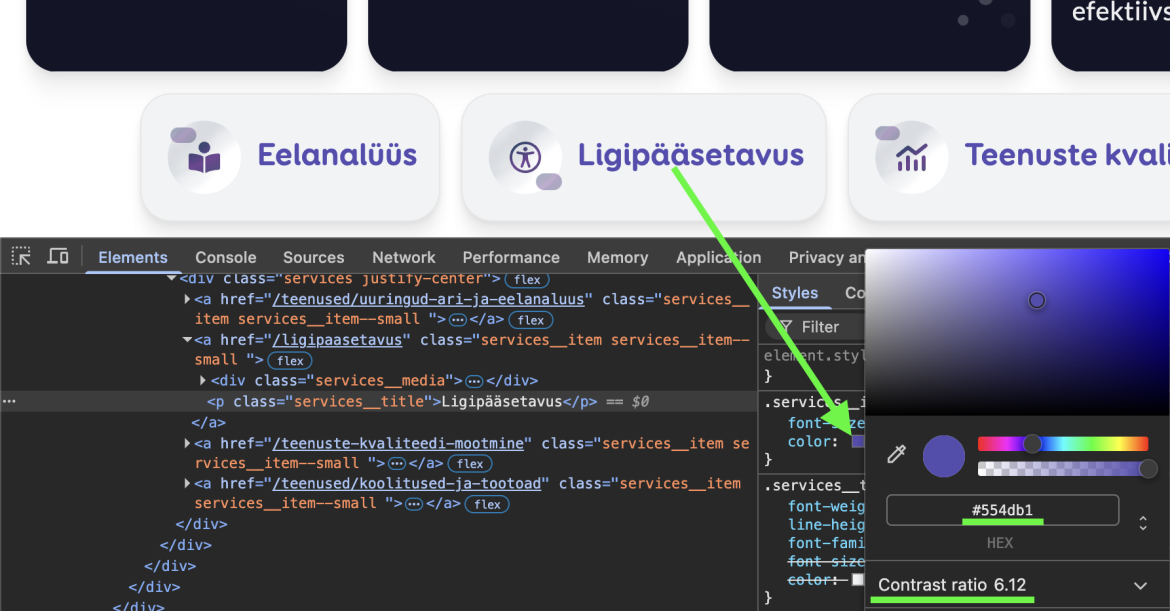This screenshot has height=611, width=1170.
Task: Expand ellipsis in teenuste-kvaliteedi-mootmine anchor
Action: click(397, 464)
